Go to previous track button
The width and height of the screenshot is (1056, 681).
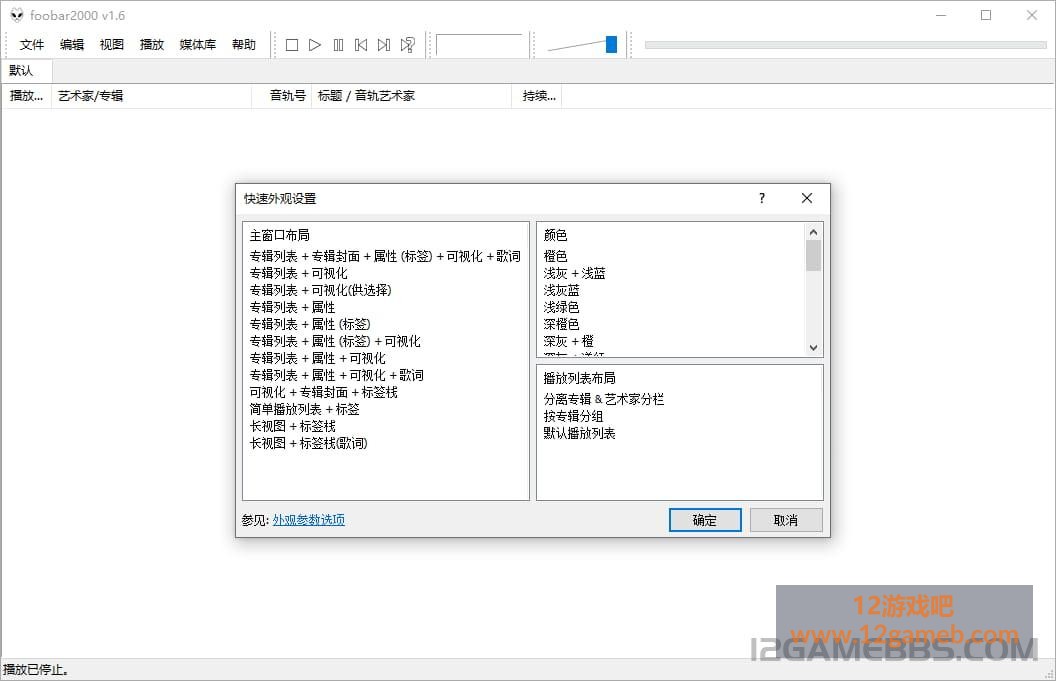361,45
